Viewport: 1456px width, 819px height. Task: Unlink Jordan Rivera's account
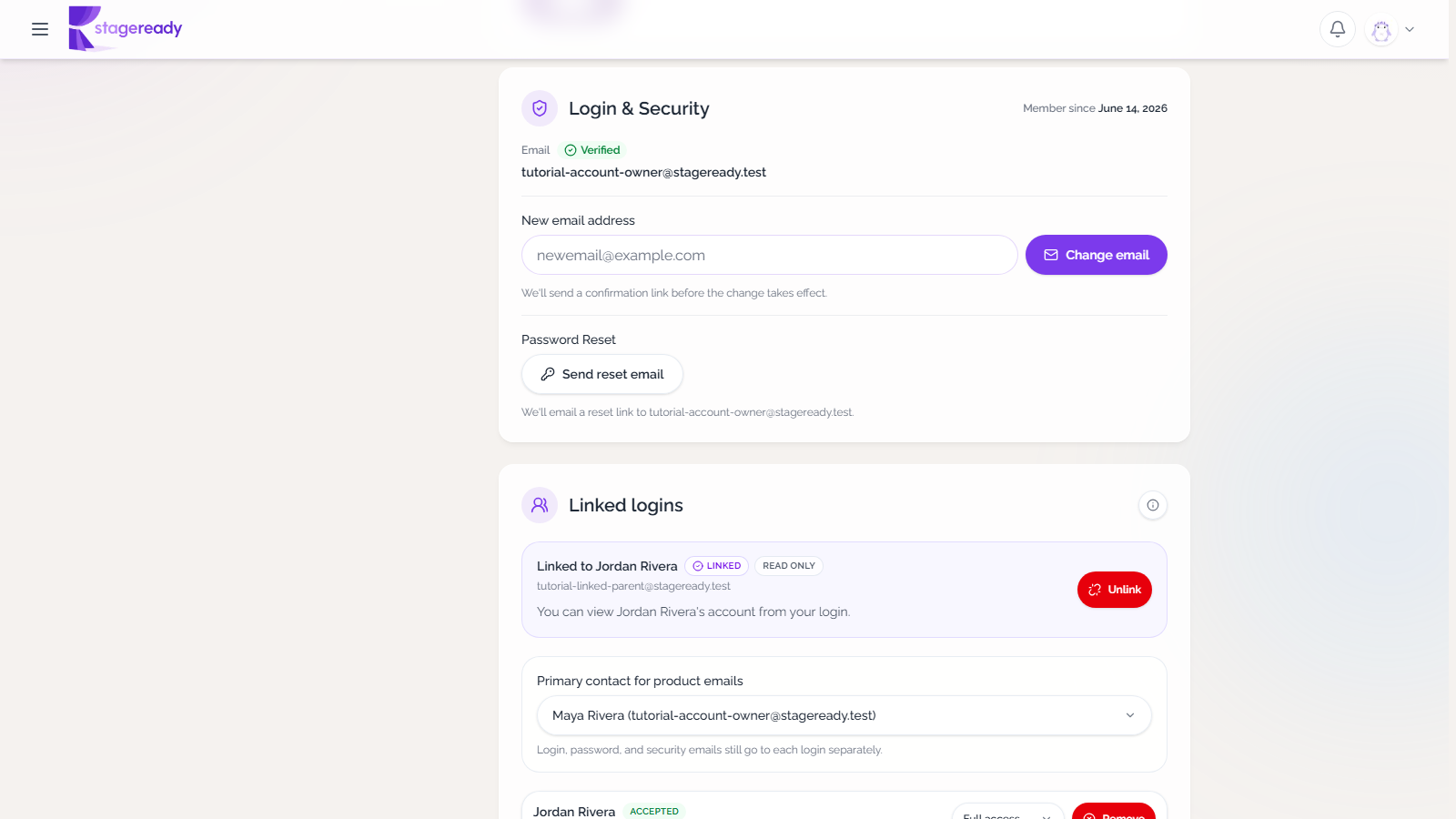click(x=1115, y=590)
